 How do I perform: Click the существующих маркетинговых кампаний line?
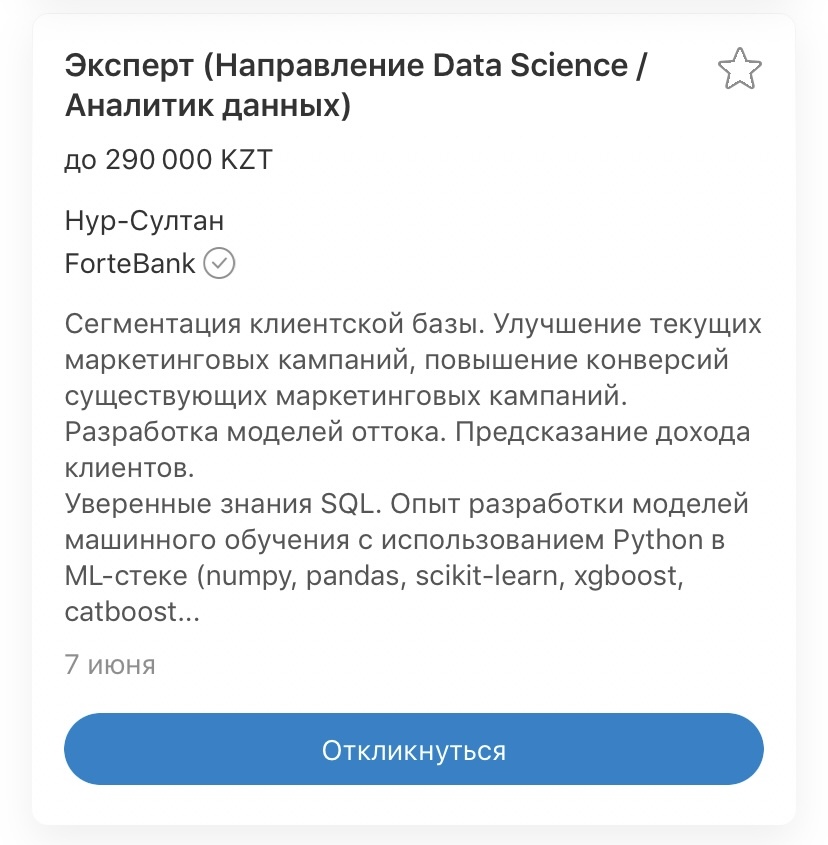[x=346, y=396]
